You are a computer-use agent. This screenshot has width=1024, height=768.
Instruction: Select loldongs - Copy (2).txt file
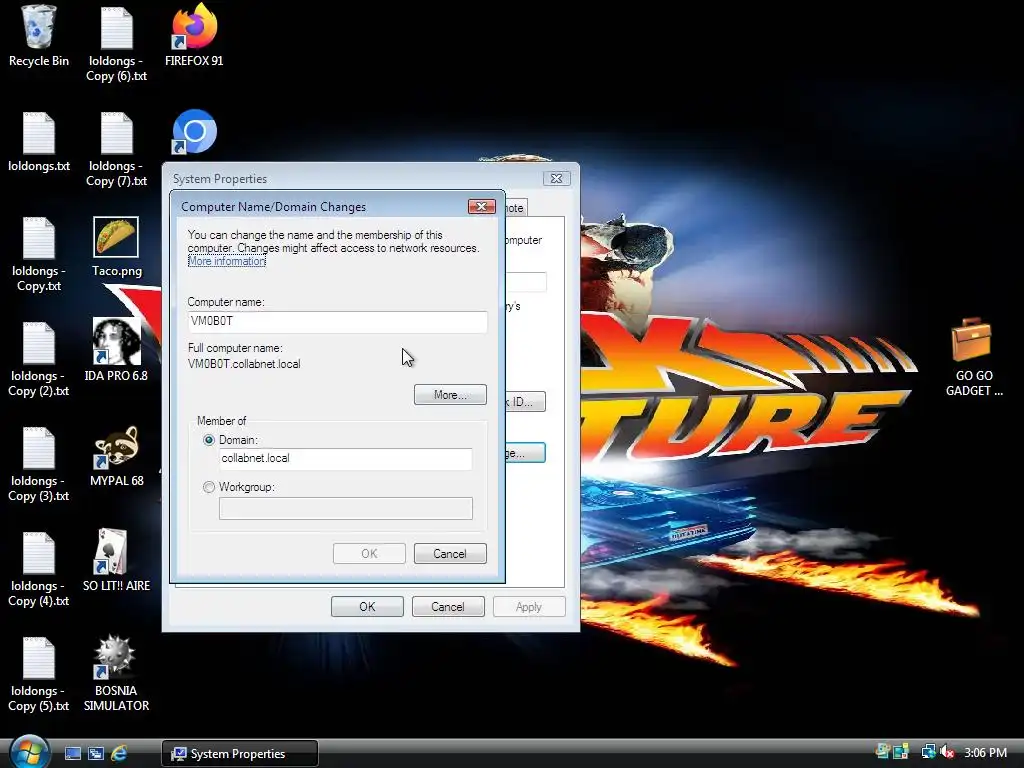(x=39, y=359)
